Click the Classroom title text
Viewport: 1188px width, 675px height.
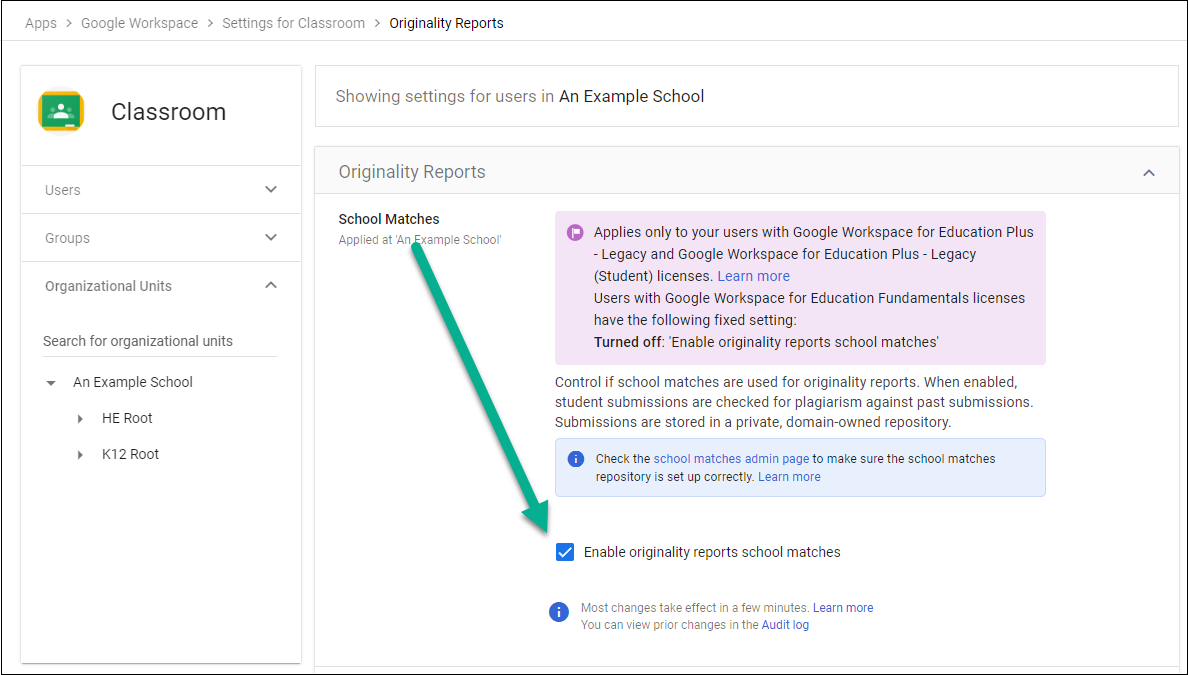[168, 111]
